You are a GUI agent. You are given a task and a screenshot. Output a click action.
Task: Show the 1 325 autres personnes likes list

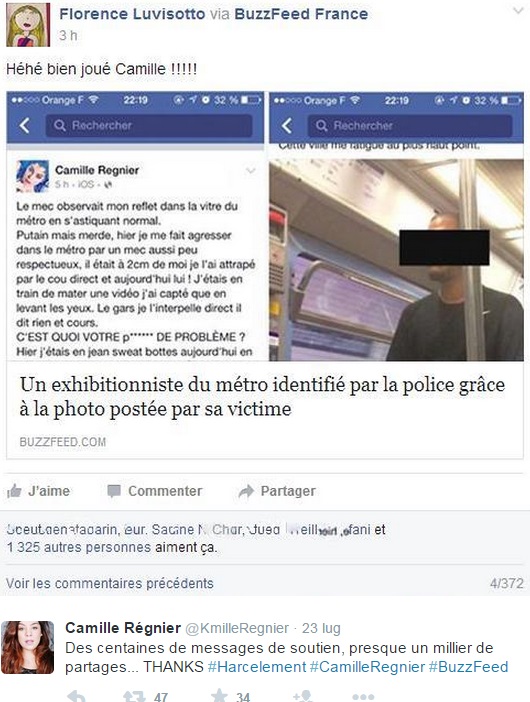click(x=79, y=547)
